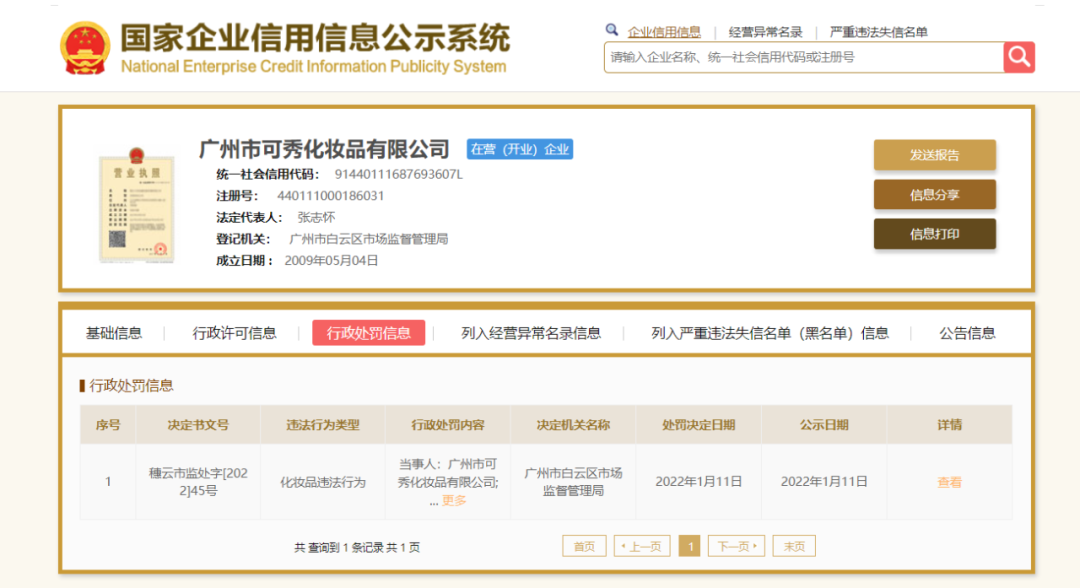This screenshot has height=588, width=1080.
Task: Click document number 穗云市监处字[2022]45号 cell
Action: tap(198, 482)
